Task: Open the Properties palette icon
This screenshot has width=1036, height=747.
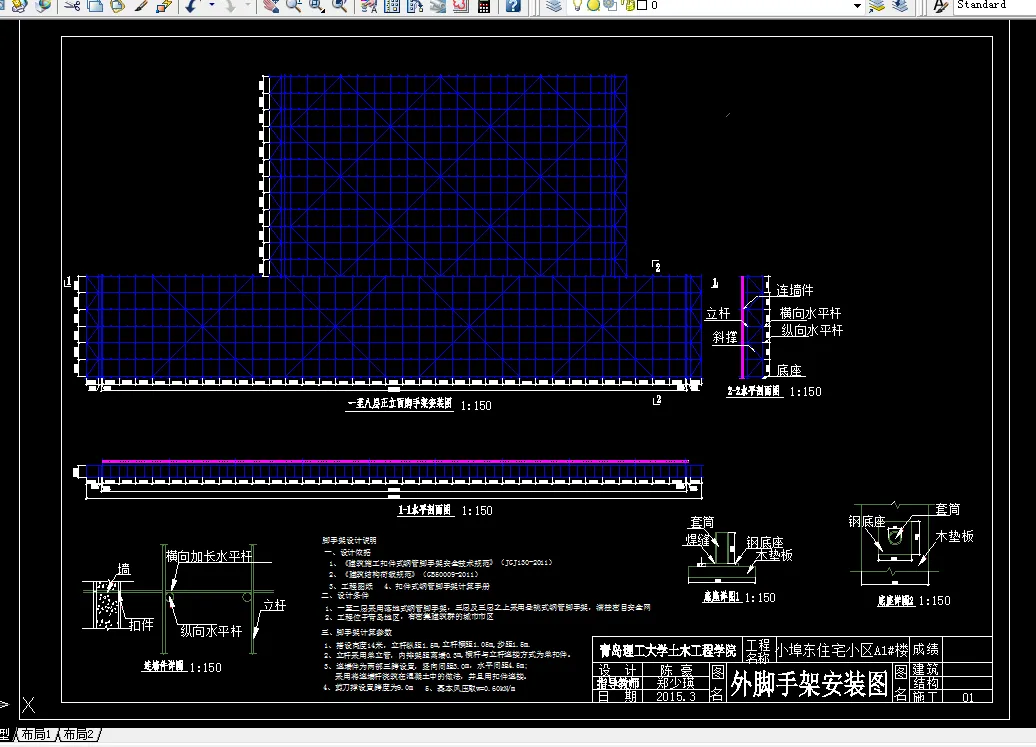Action: coord(369,6)
